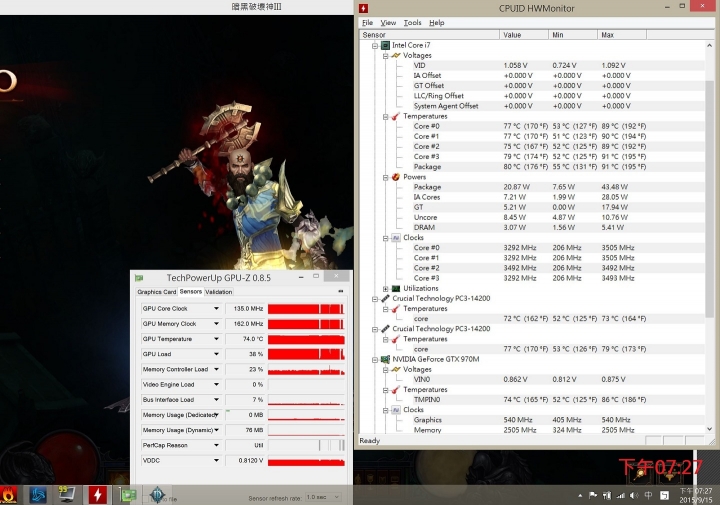Screen dimensions: 720x505
Task: Open the GPU Load sensor dropdown
Action: pos(216,354)
